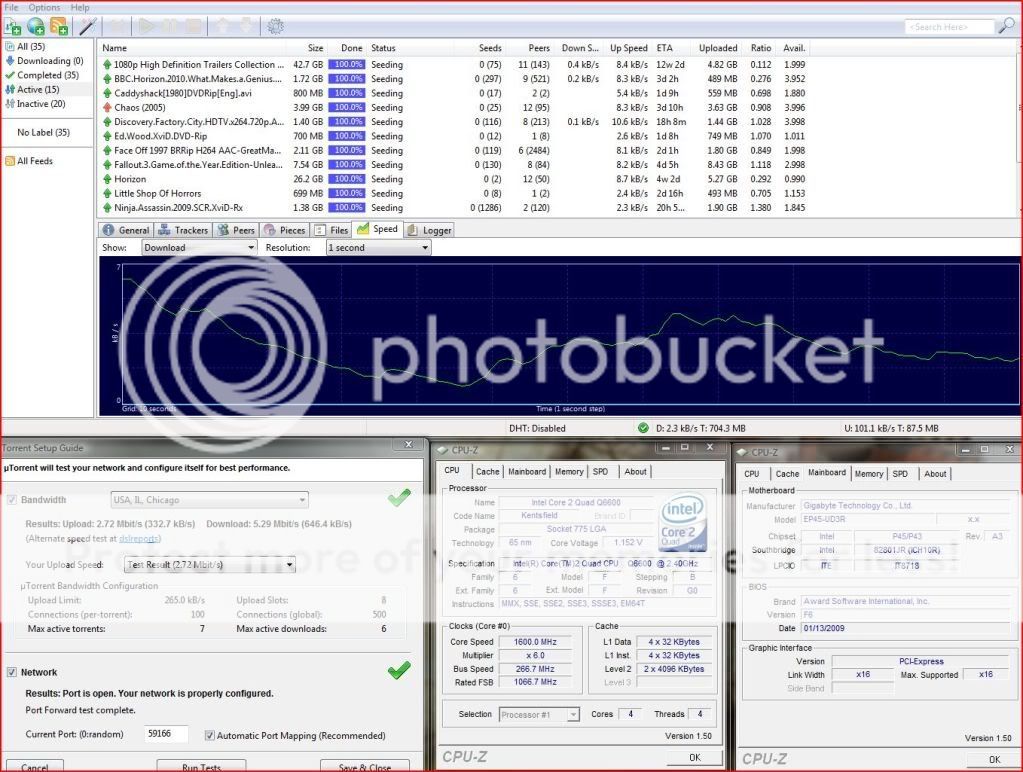Open the Processor #1 selection dropdown

click(539, 715)
